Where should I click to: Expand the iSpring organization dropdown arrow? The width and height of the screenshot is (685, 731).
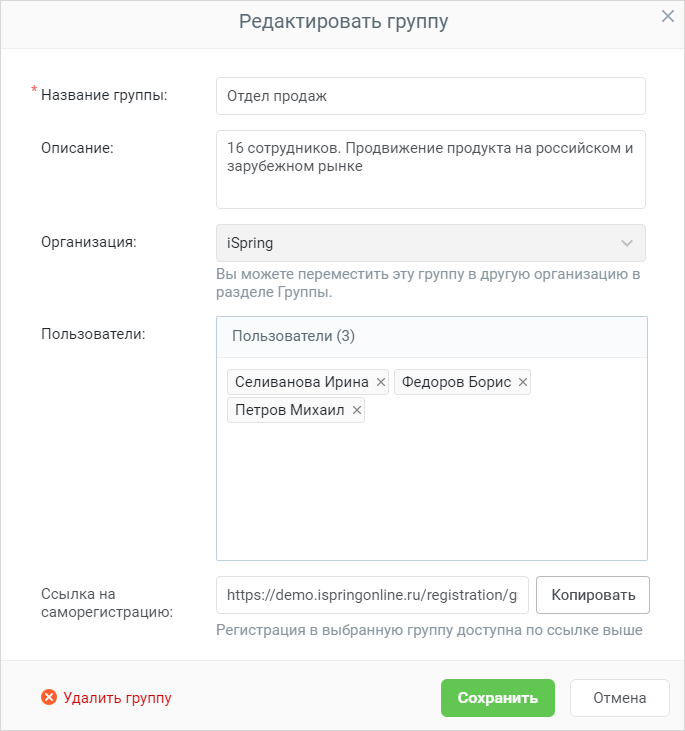pyautogui.click(x=627, y=243)
